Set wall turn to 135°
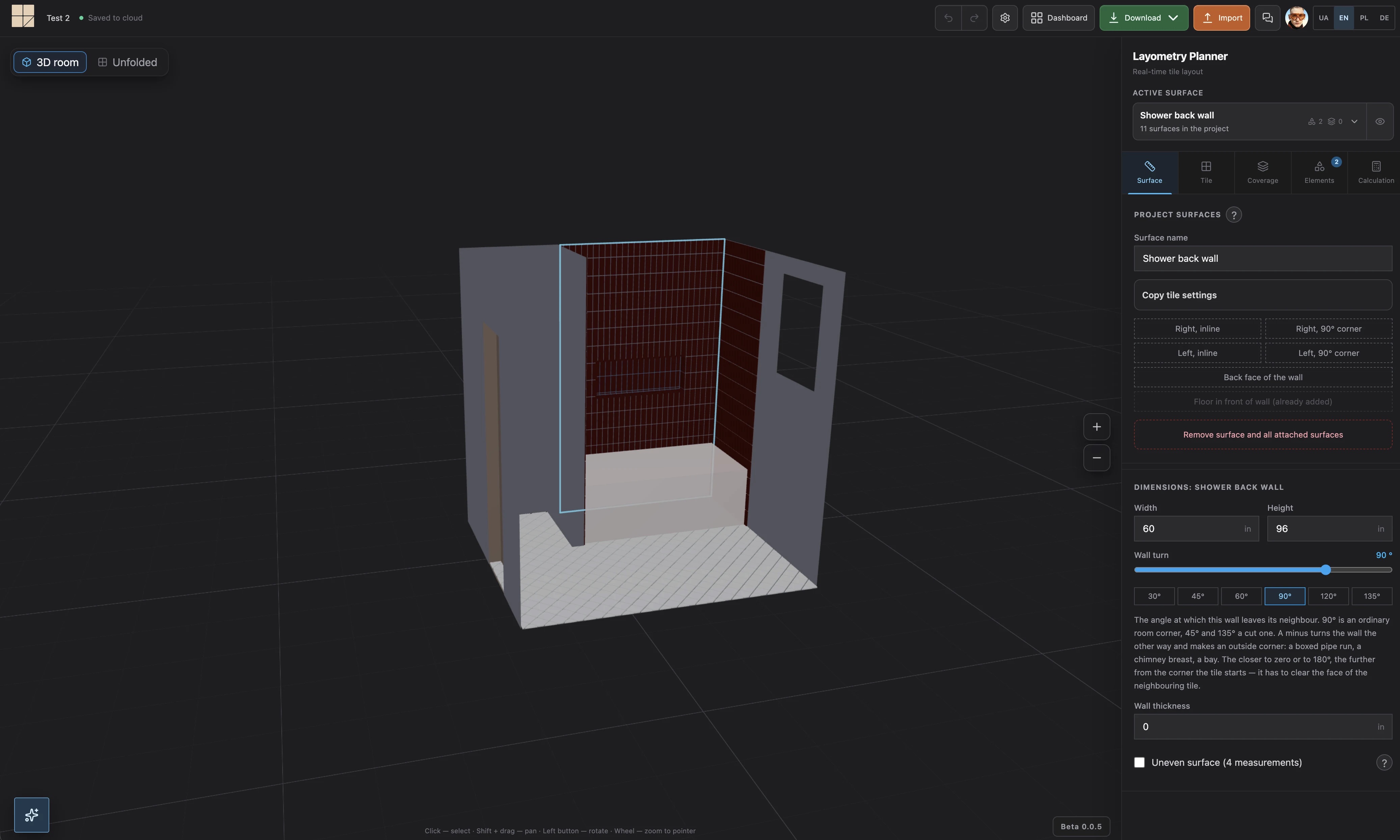 1372,596
